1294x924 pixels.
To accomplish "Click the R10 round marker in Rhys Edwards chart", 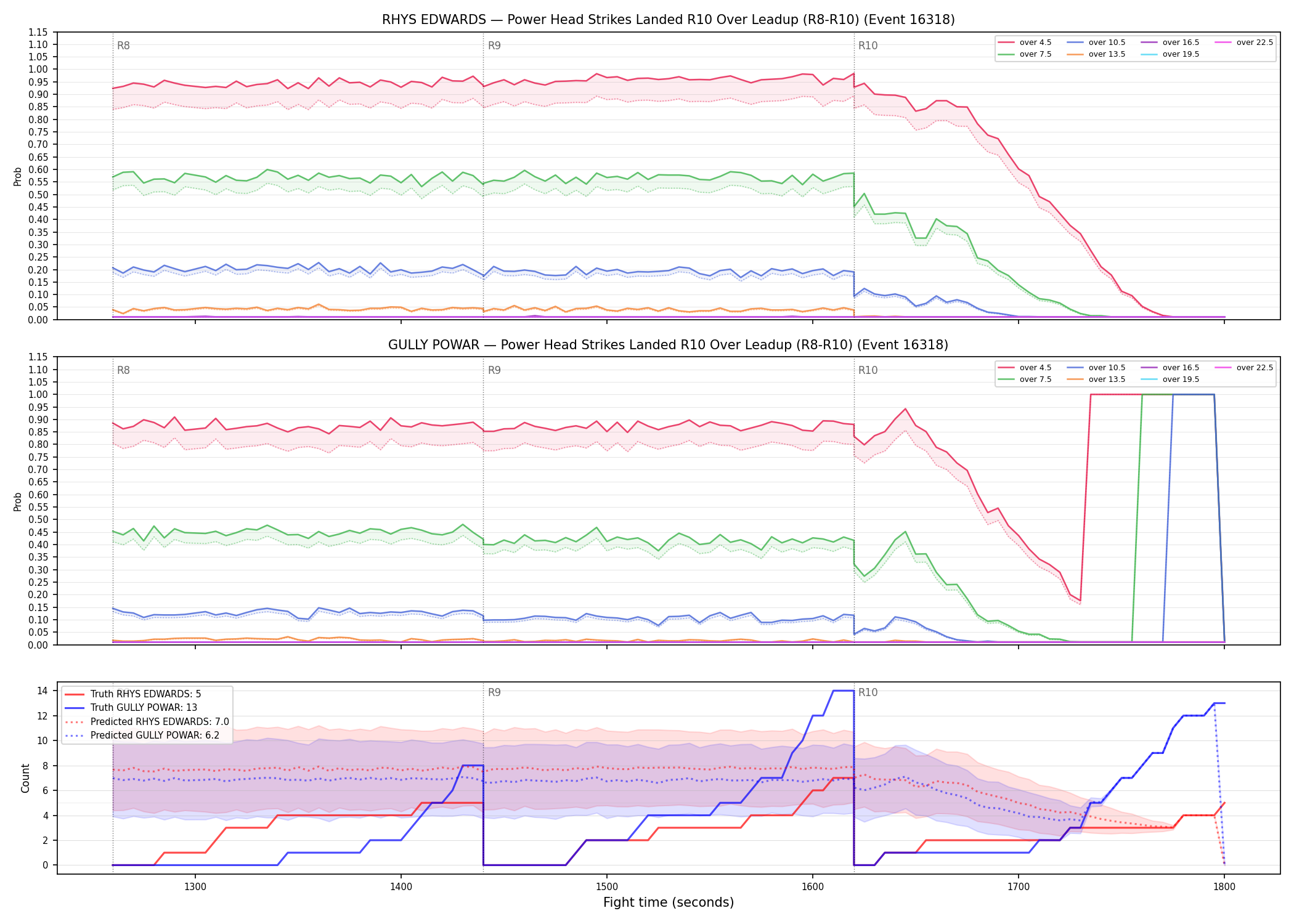I will pyautogui.click(x=868, y=46).
